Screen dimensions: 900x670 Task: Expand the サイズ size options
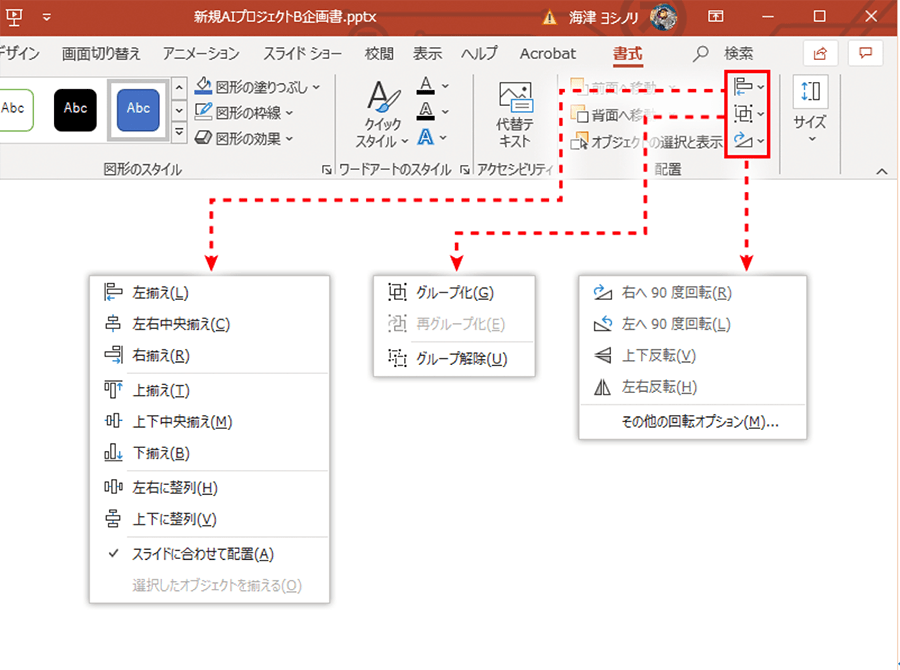click(x=810, y=110)
